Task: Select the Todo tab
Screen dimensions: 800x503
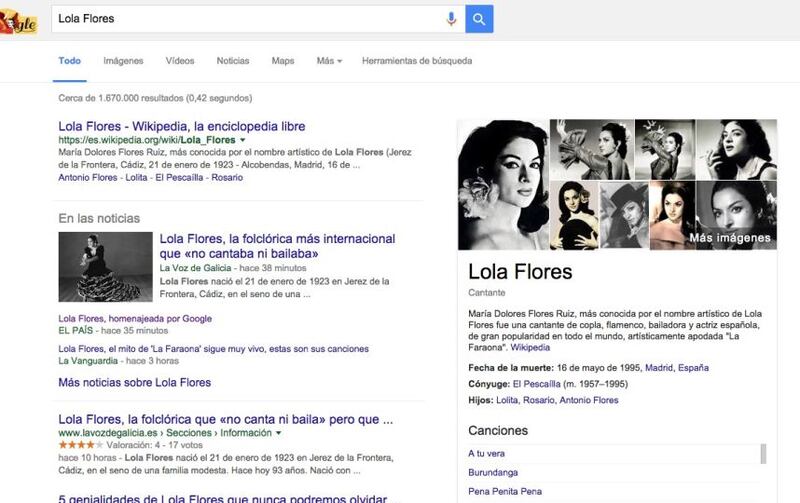Action: [x=69, y=61]
